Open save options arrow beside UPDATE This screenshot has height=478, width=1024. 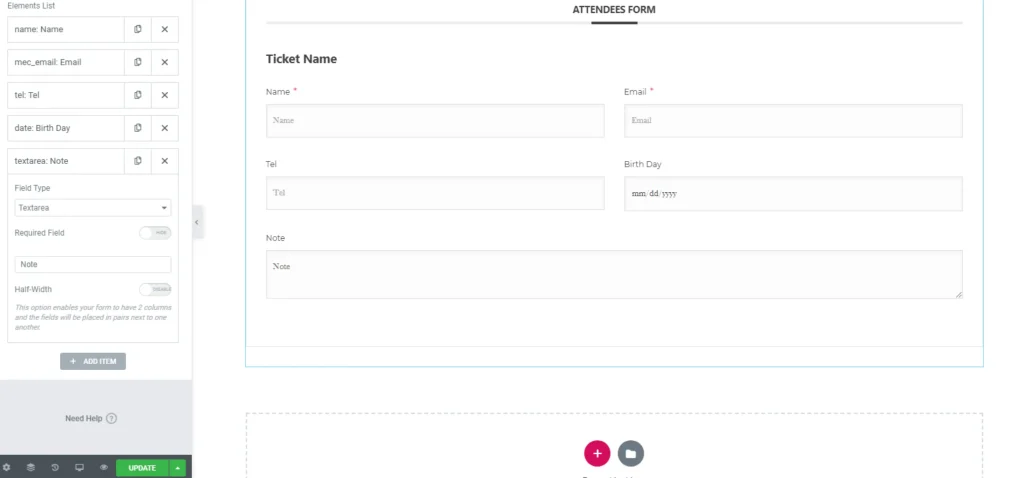178,468
